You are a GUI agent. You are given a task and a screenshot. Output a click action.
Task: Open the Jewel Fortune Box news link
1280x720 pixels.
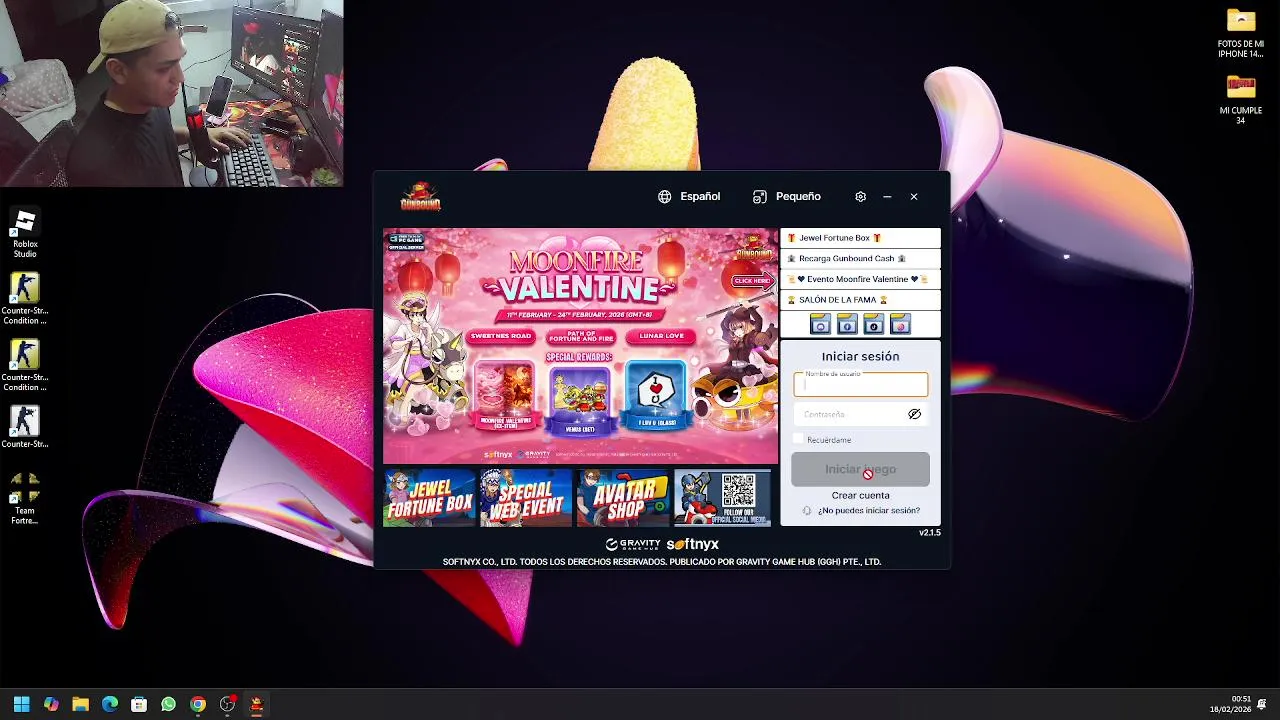pyautogui.click(x=860, y=238)
